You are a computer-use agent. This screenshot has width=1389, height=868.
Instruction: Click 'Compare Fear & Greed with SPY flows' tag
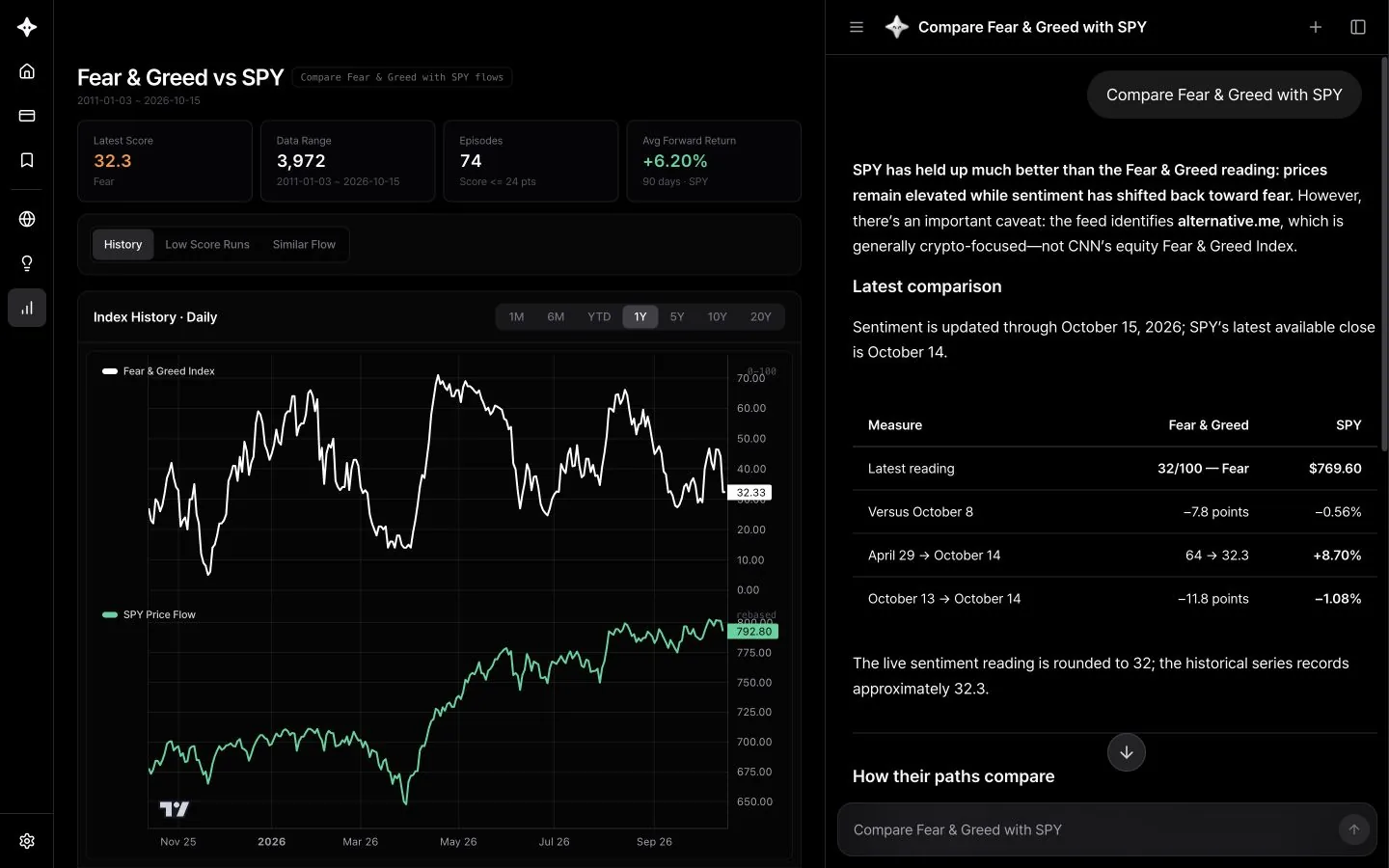coord(402,77)
